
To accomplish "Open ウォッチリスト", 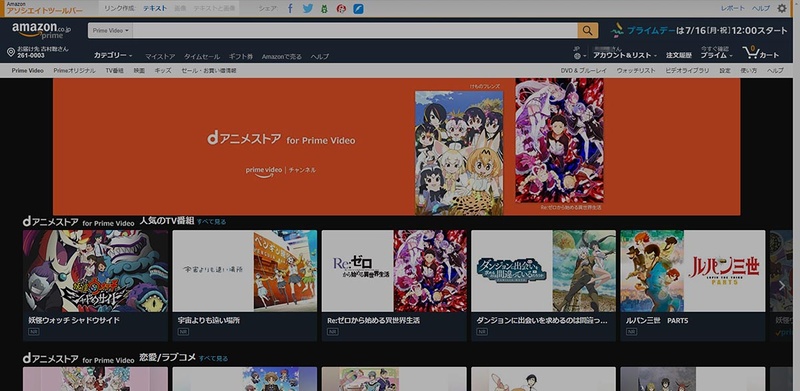I will tap(636, 70).
